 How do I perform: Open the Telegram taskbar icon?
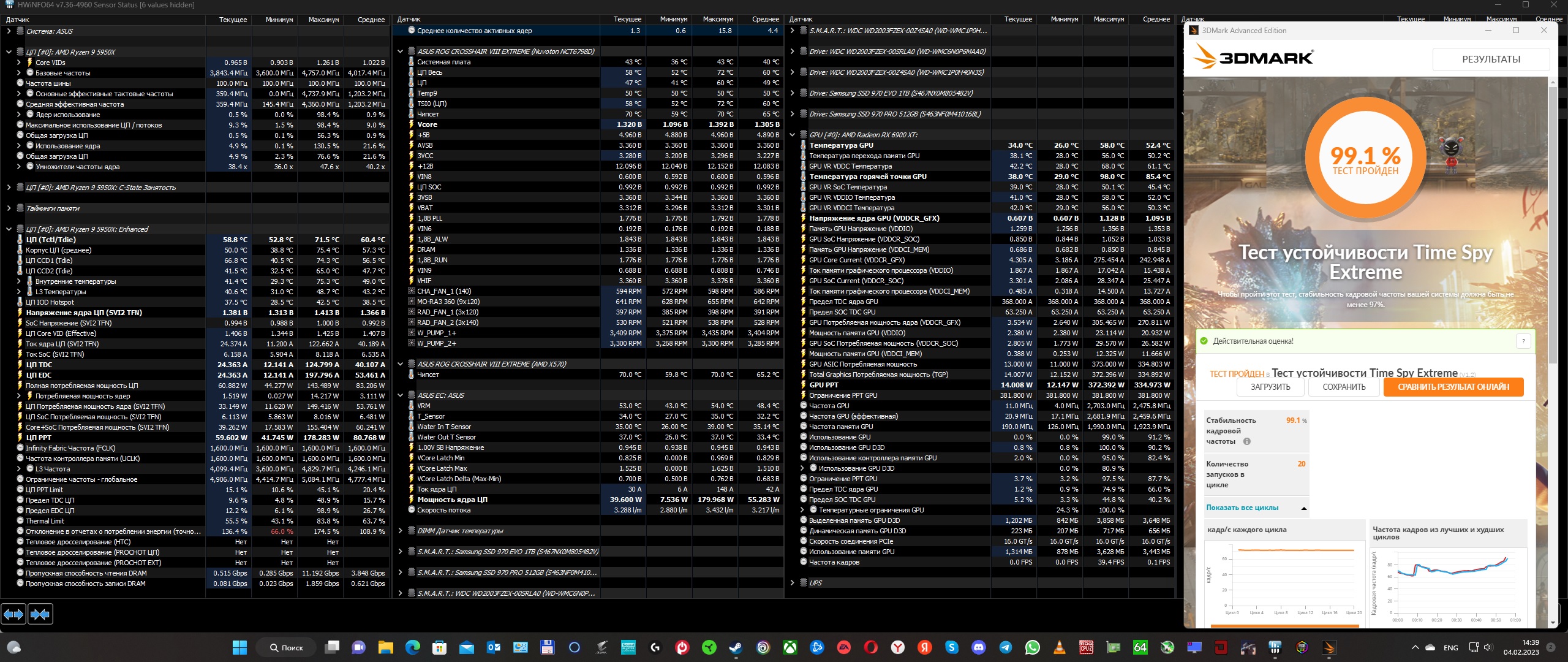pos(1006,647)
